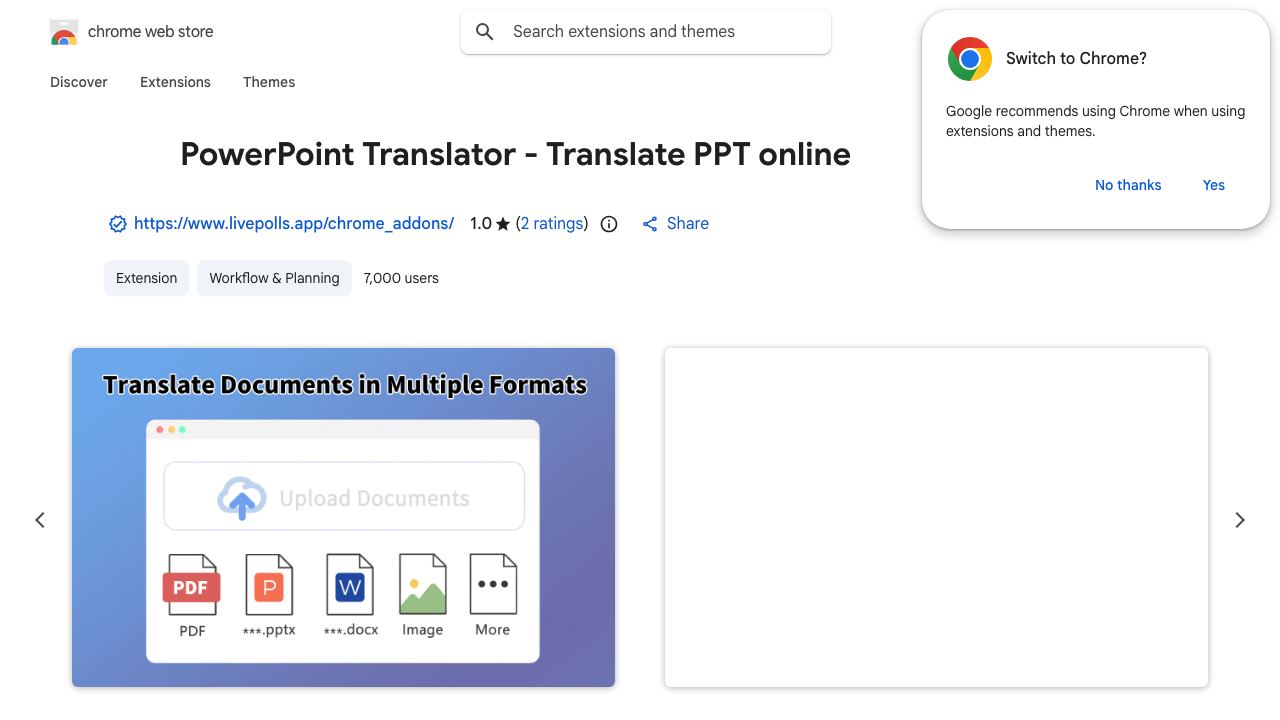Screen dimensions: 1280x720
Task: Click the PowerPoint Translator page heading
Action: (515, 154)
